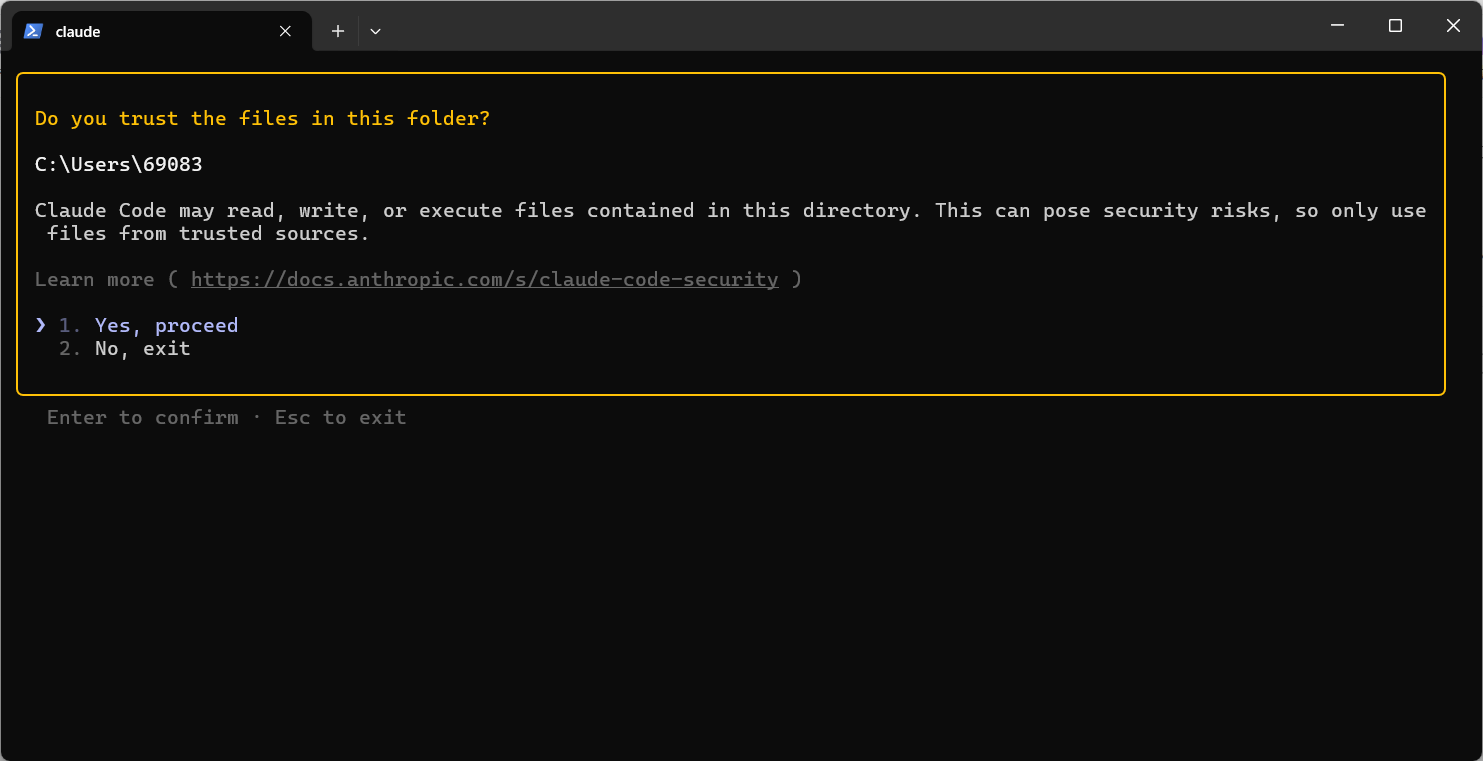This screenshot has height=761, width=1483.
Task: Choose option 1 to trust the folder
Action: click(x=165, y=325)
